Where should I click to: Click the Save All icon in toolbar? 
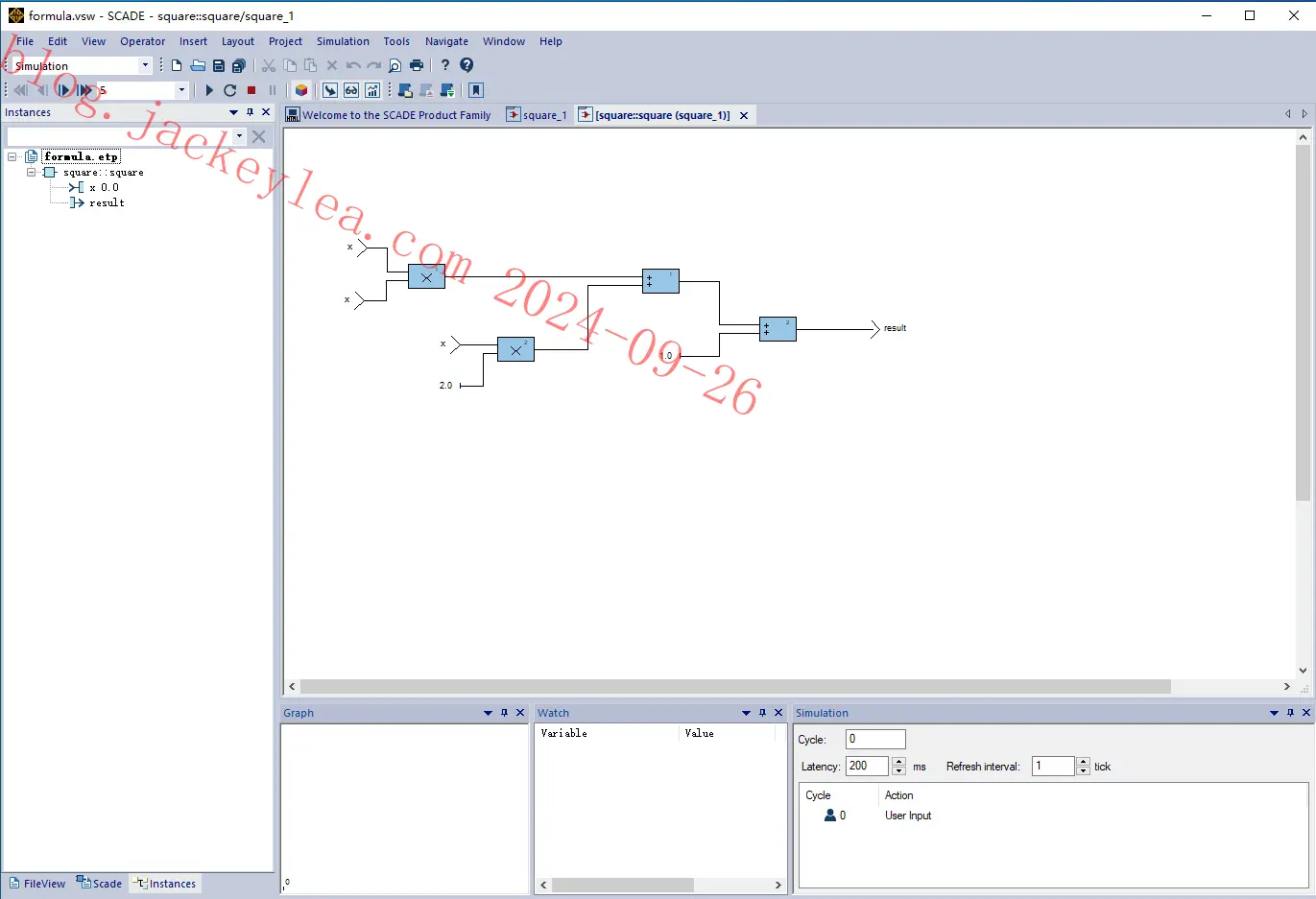coord(239,65)
